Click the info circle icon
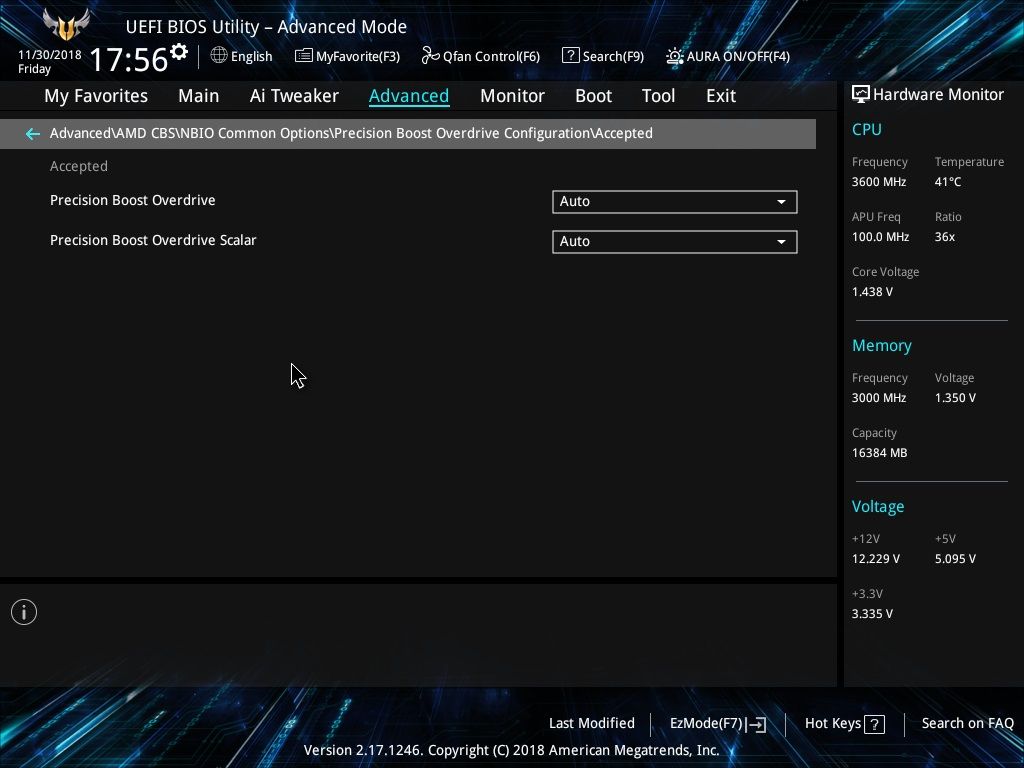The height and width of the screenshot is (768, 1024). click(24, 612)
